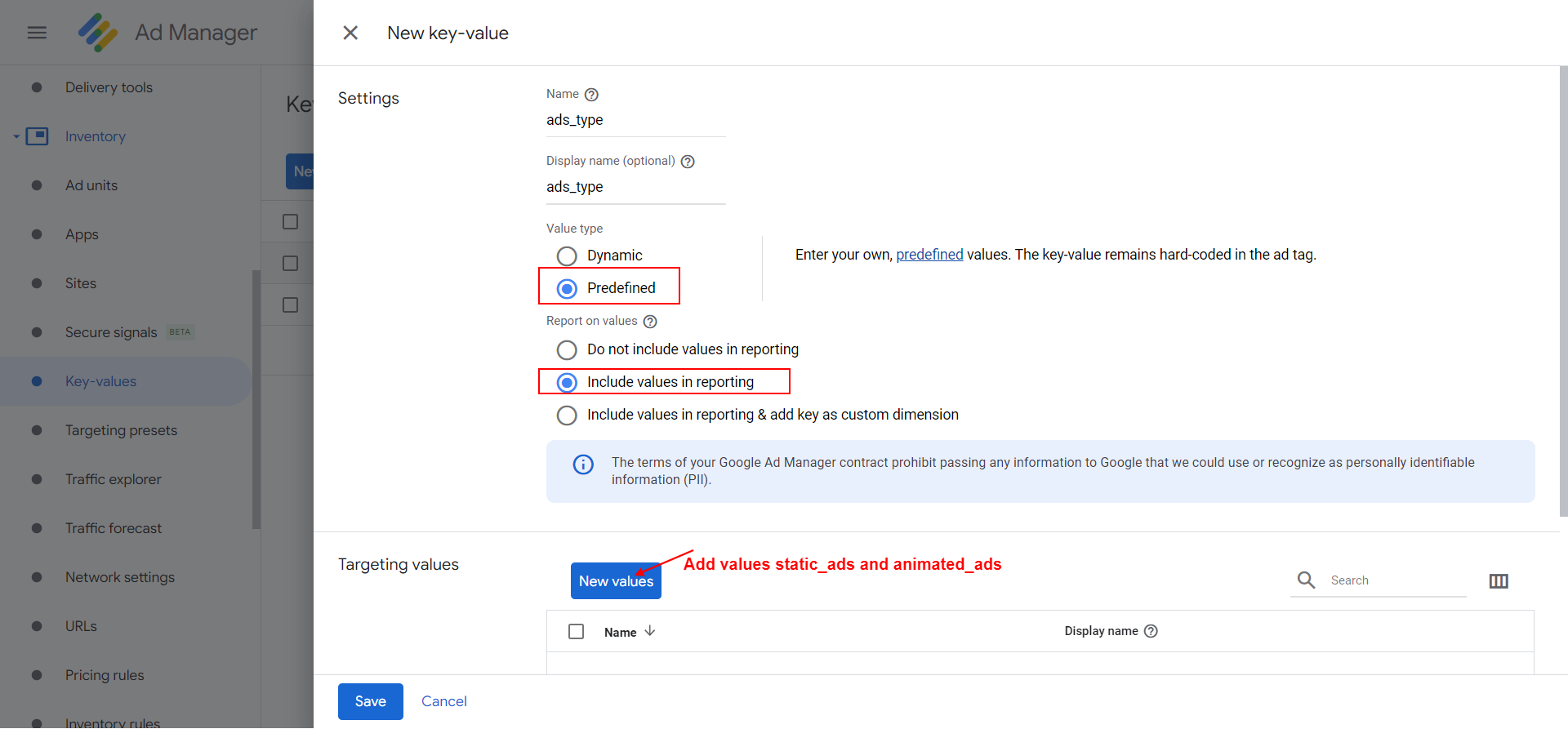Open the hamburger main menu

[37, 33]
